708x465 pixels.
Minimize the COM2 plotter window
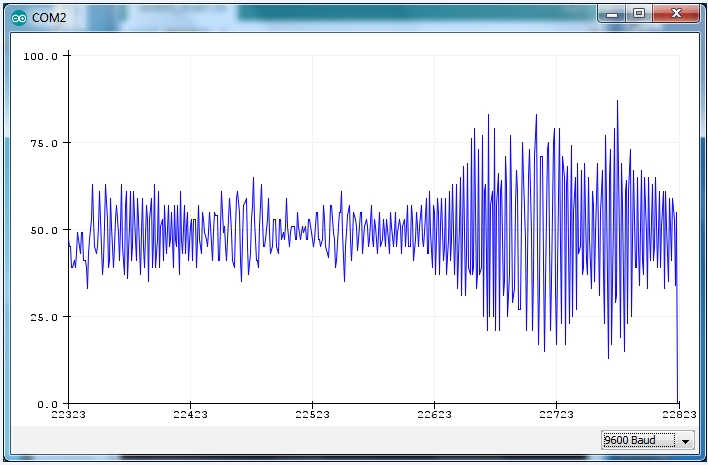pyautogui.click(x=611, y=13)
